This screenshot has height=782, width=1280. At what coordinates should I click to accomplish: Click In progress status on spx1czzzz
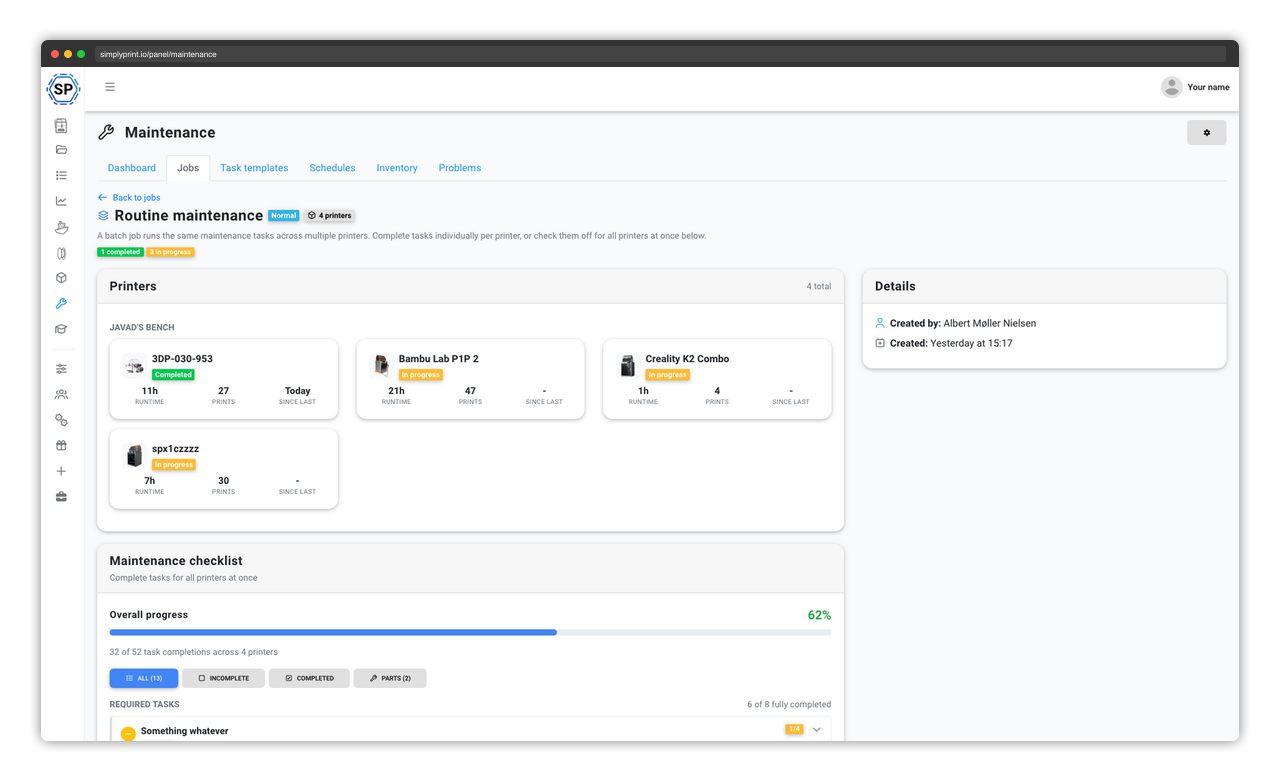(x=174, y=465)
